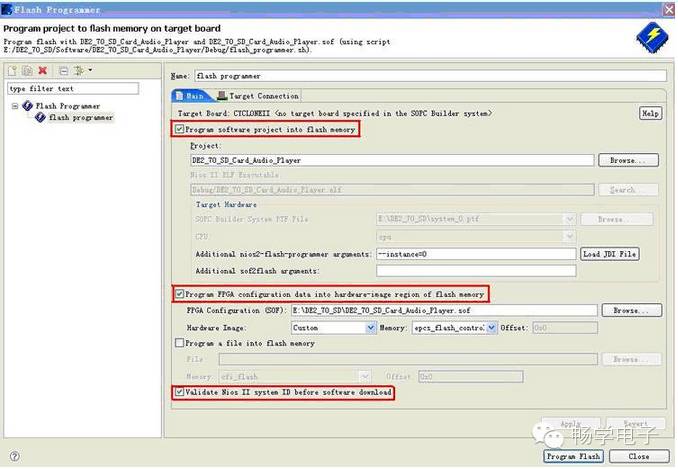This screenshot has height=469, width=678.
Task: Click the Project name field
Action: coord(392,160)
